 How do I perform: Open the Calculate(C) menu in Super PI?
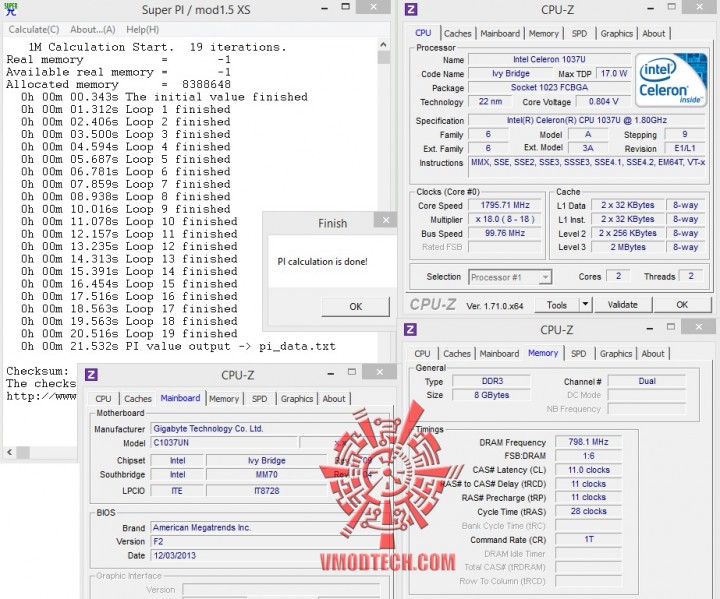coord(34,29)
